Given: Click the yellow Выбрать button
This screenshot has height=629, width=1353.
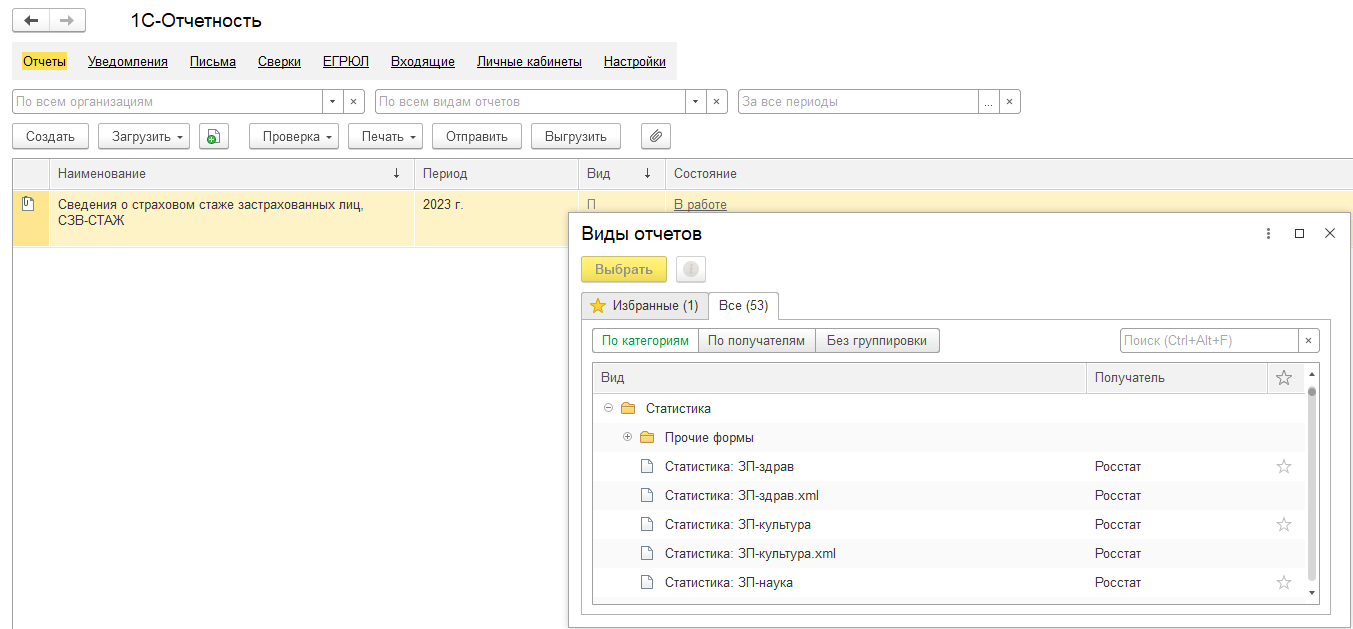Looking at the screenshot, I should 624,269.
